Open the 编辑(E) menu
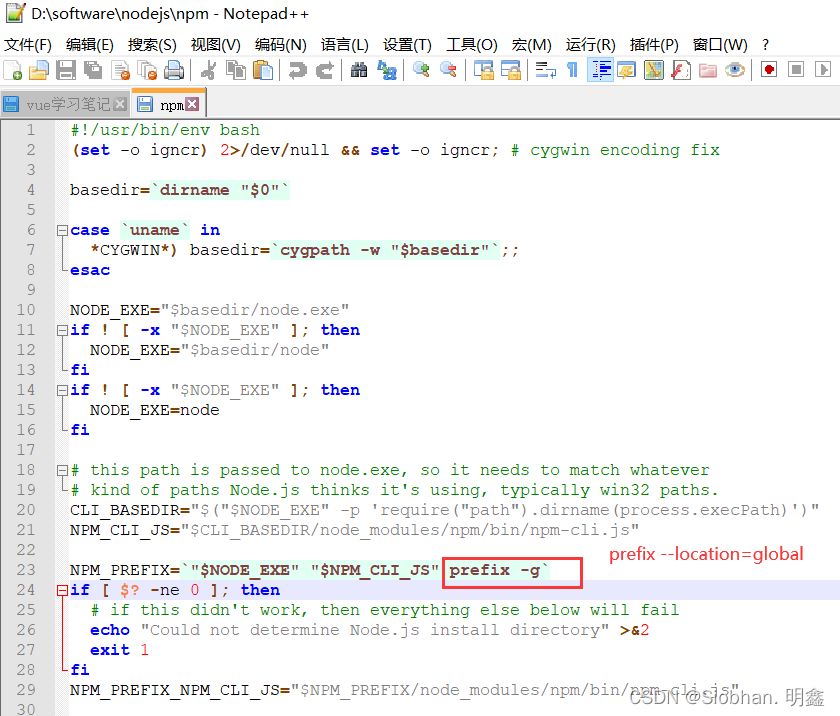 (89, 45)
